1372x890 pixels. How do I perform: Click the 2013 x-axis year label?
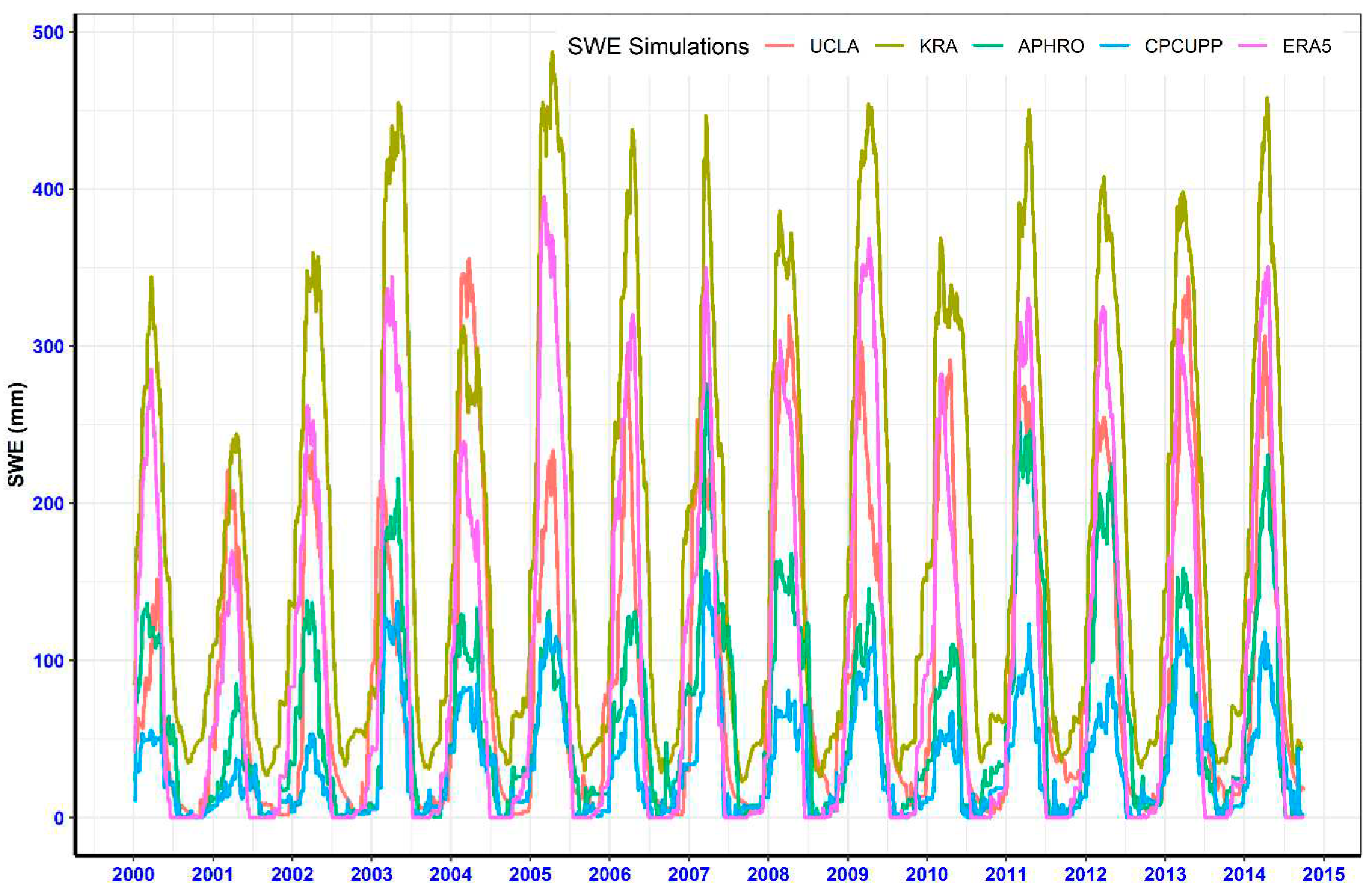tap(1165, 874)
